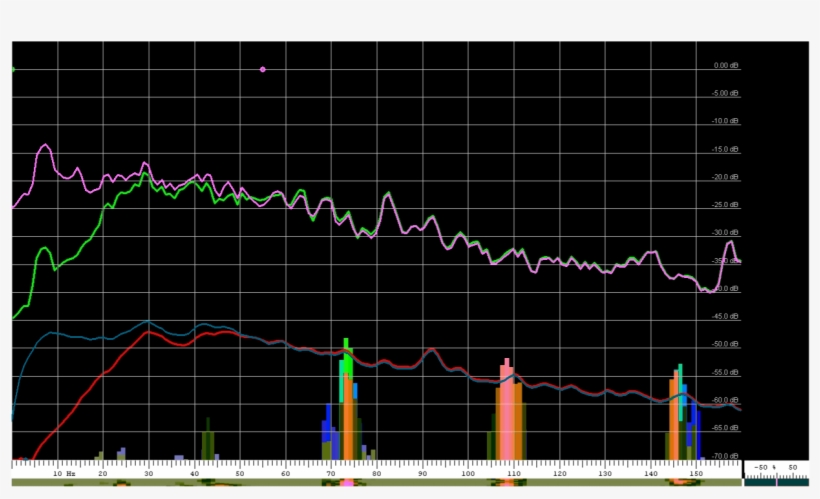Click the pink spot in bottom spectrogram strip at 109 Hz
The image size is (820, 499).
[508, 484]
